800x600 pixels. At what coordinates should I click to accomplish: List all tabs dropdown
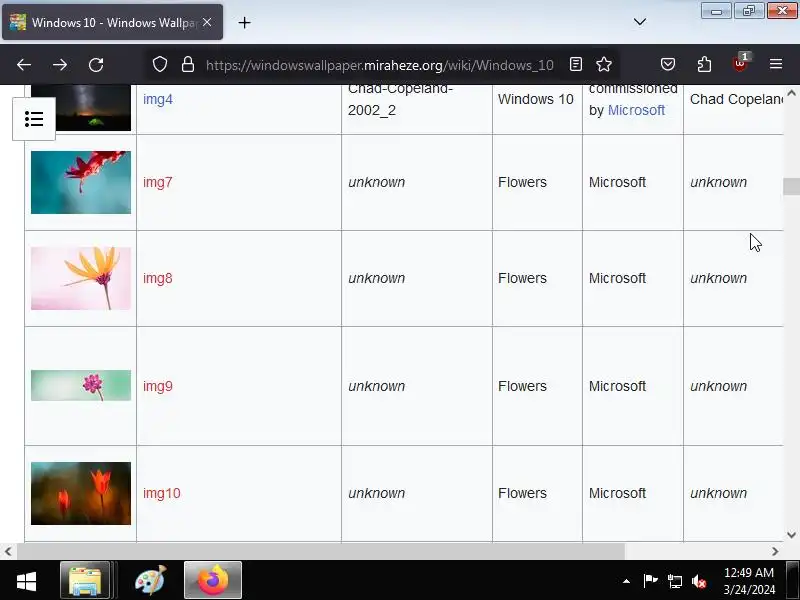click(640, 22)
